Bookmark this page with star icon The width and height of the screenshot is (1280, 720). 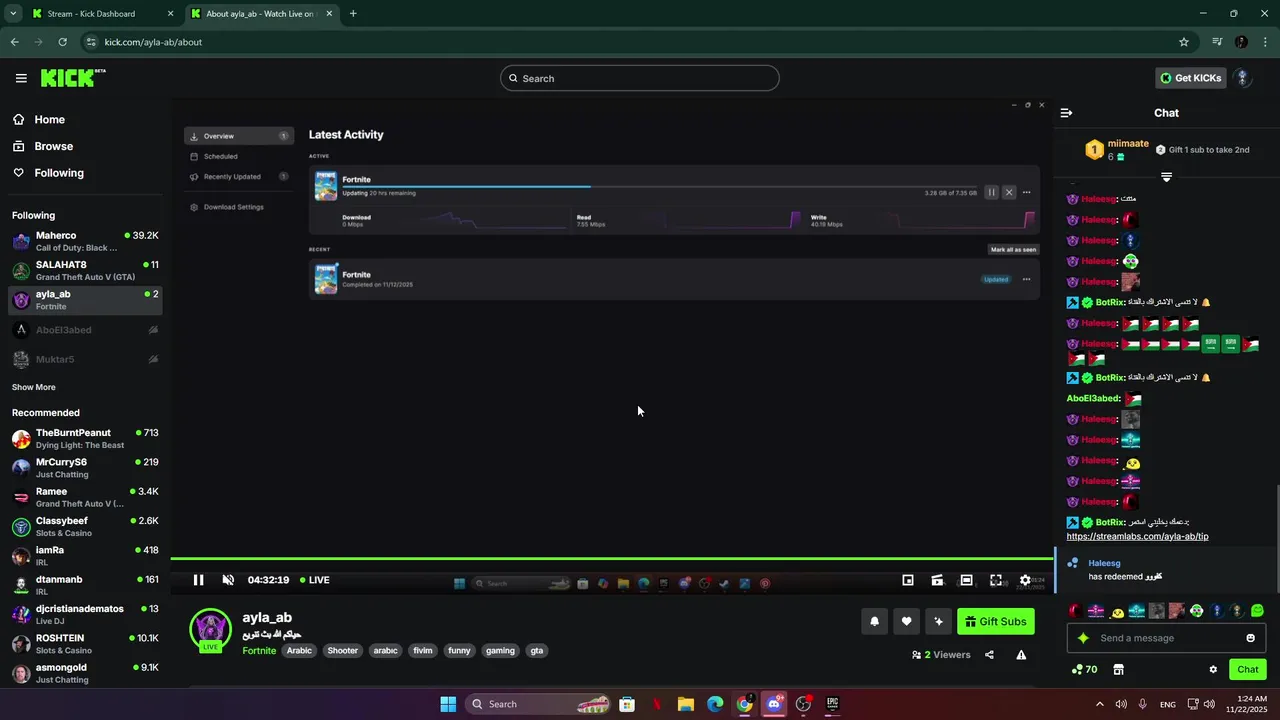[x=1184, y=42]
